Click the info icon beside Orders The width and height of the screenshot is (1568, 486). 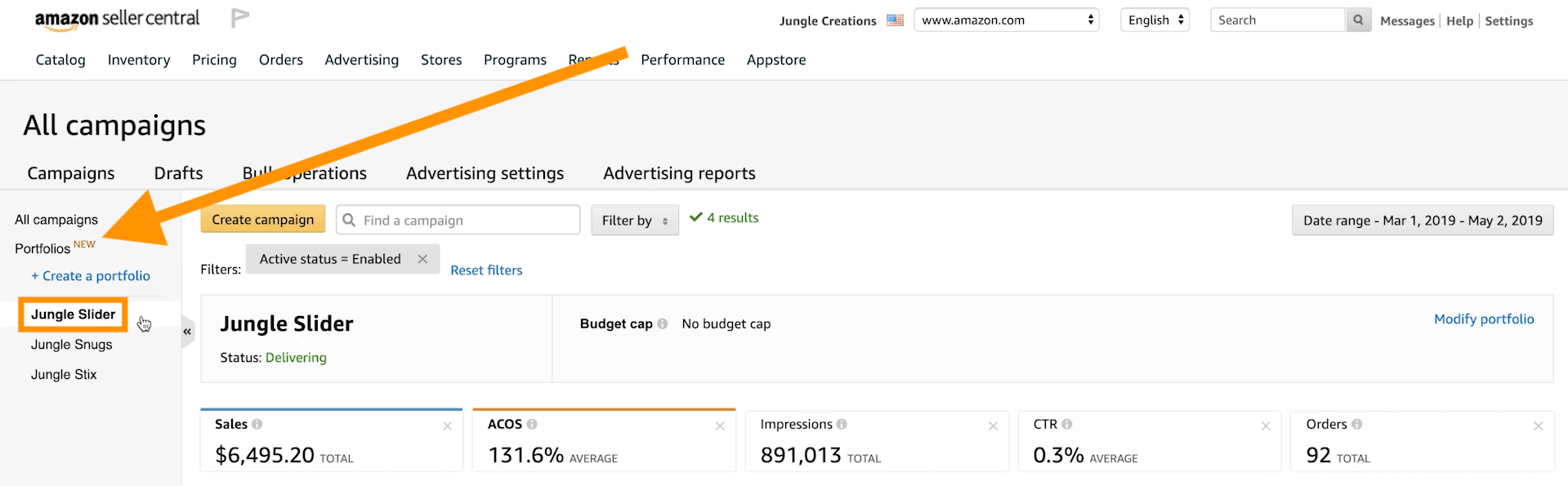(x=1357, y=425)
